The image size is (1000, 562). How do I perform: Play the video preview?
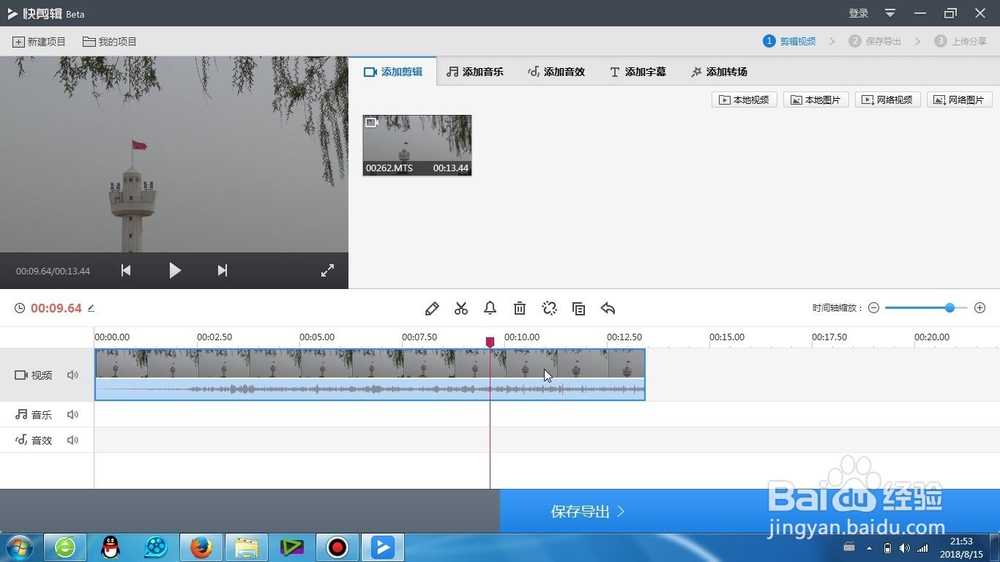coord(175,270)
